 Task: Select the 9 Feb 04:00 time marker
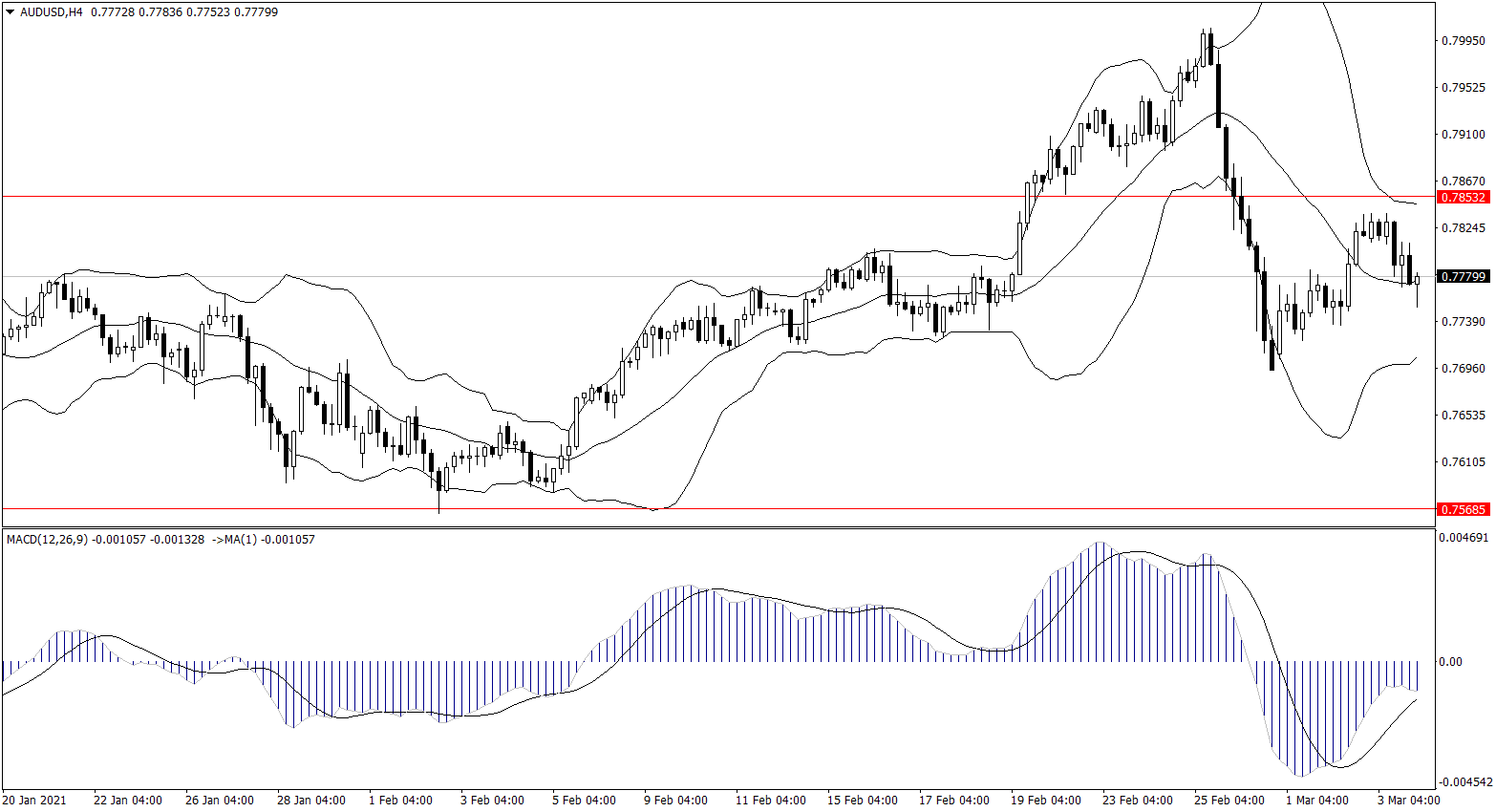[x=675, y=800]
